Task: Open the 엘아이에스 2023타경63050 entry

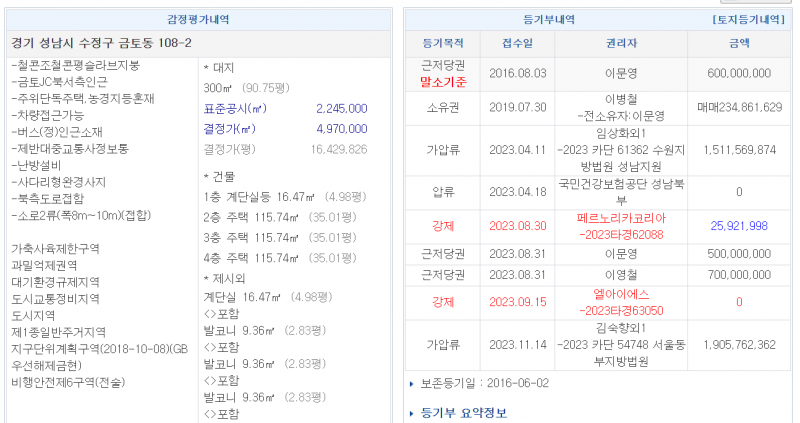Action: click(x=621, y=301)
